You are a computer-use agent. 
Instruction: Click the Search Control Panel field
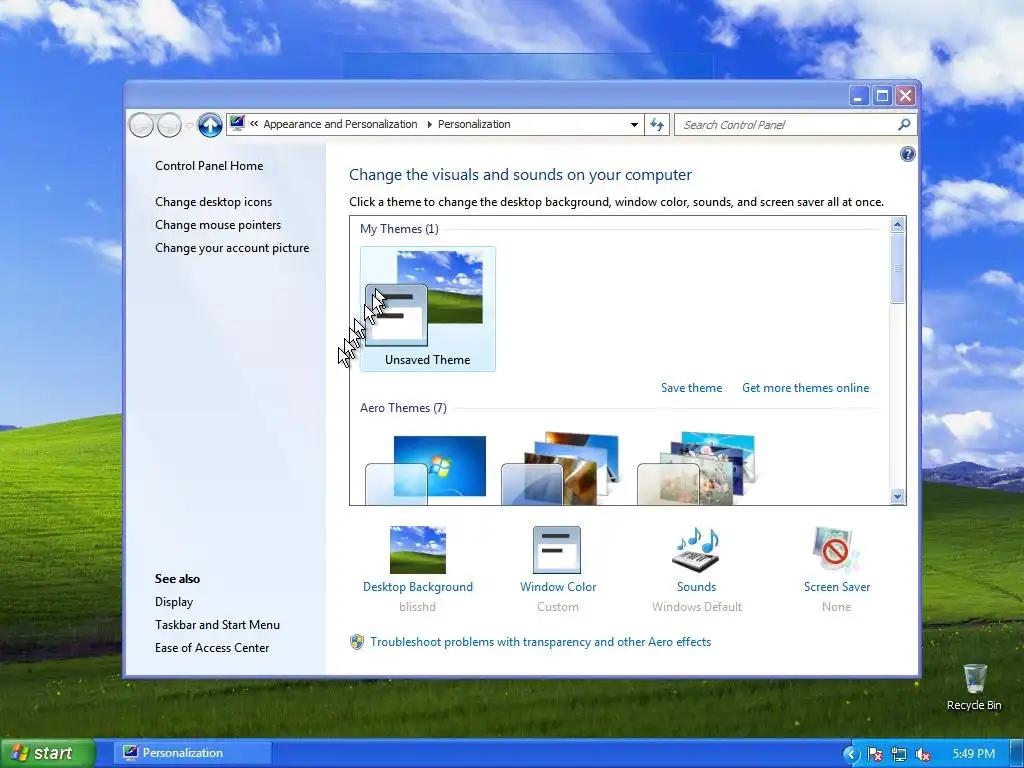point(795,125)
